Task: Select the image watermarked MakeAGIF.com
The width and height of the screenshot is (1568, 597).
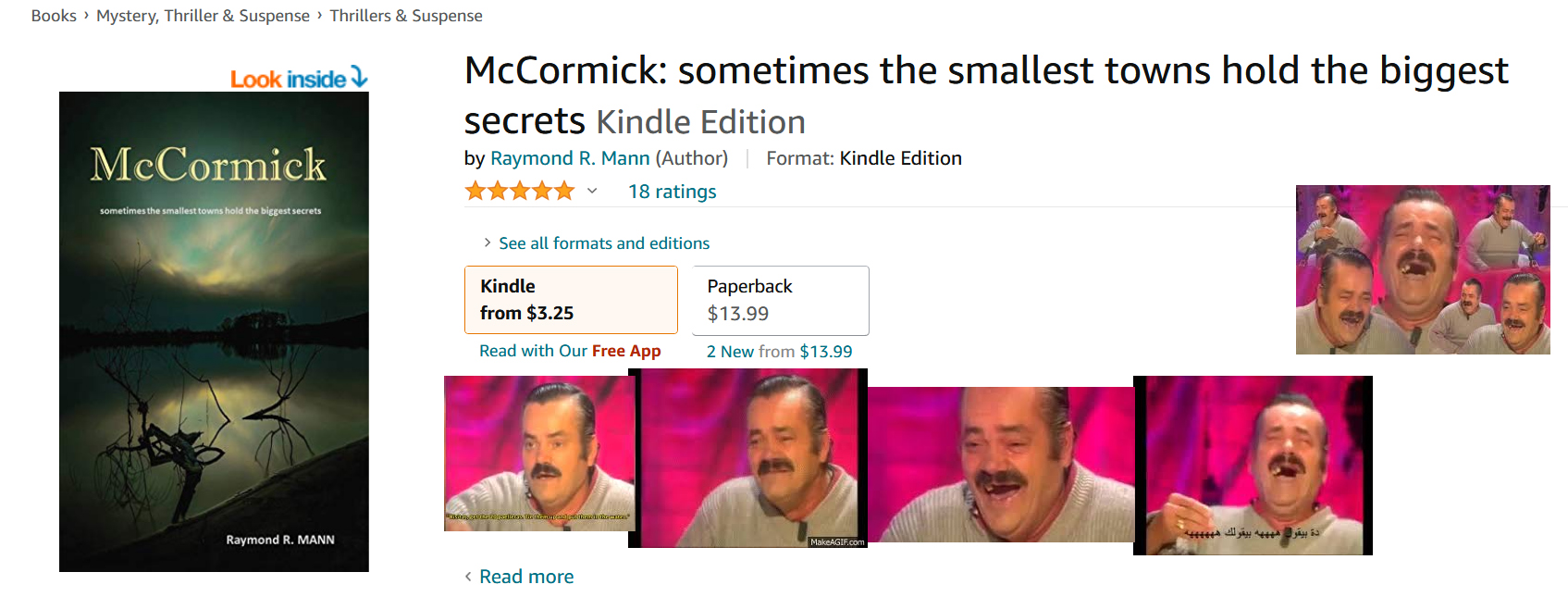Action: pyautogui.click(x=747, y=458)
